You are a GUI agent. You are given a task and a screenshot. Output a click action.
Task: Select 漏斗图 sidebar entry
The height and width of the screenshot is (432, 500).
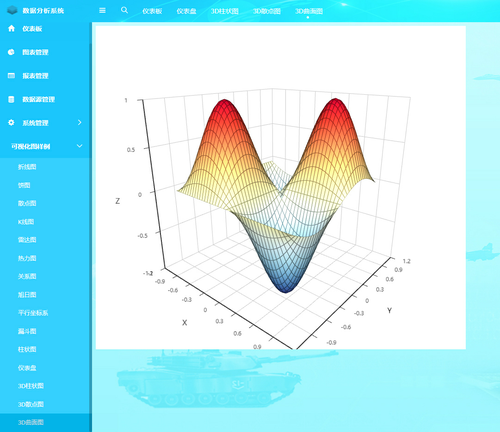[27, 331]
